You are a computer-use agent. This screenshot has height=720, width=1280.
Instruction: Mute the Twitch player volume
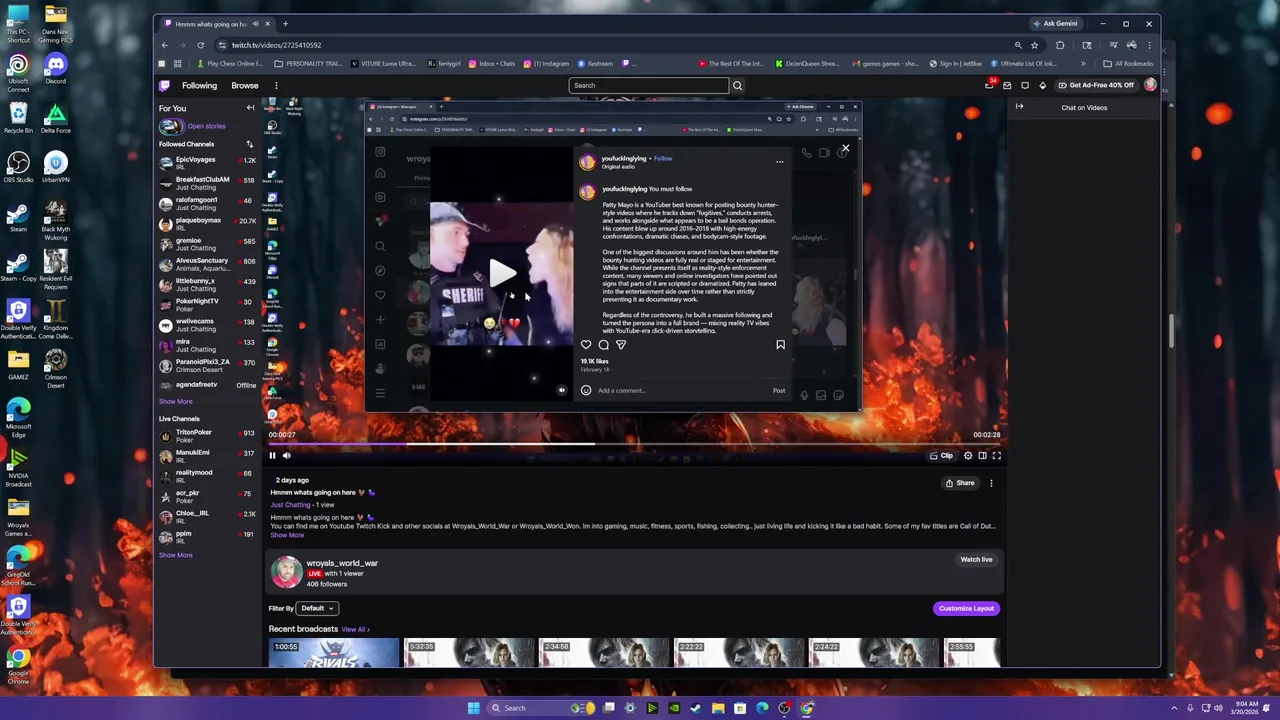pos(286,455)
